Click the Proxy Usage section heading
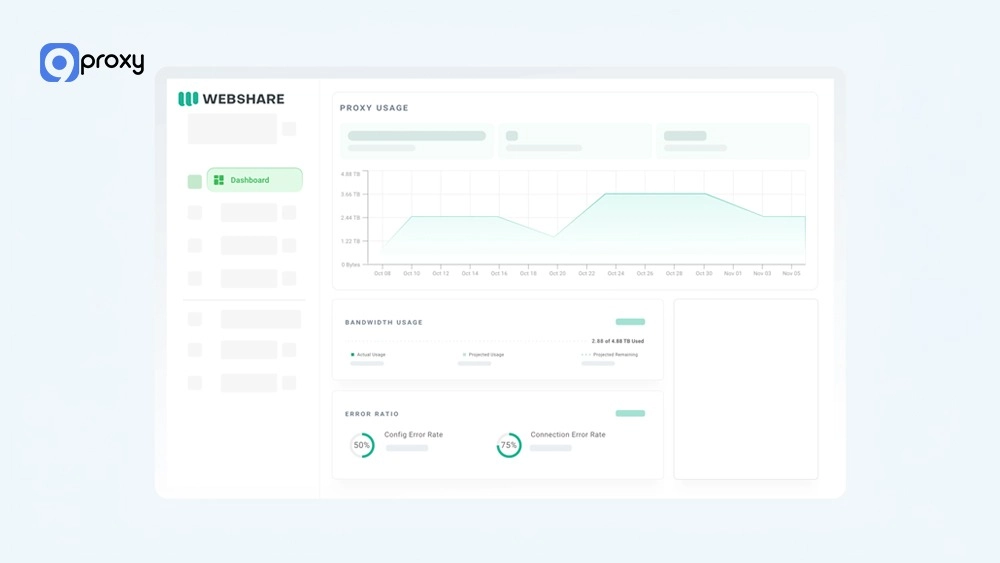This screenshot has width=1000, height=563. click(x=374, y=108)
